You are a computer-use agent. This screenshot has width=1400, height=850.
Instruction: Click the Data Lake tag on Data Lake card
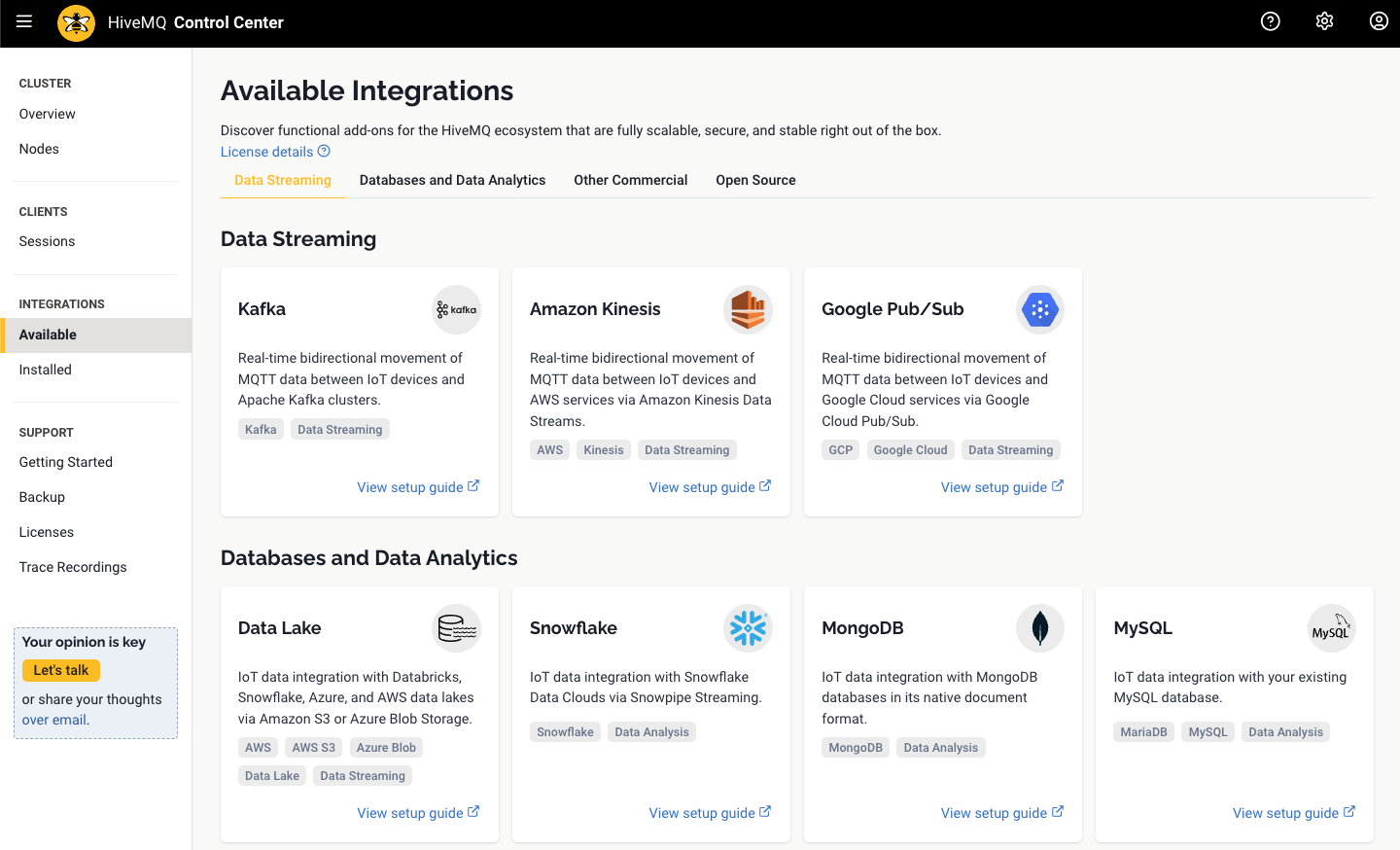pyautogui.click(x=272, y=776)
